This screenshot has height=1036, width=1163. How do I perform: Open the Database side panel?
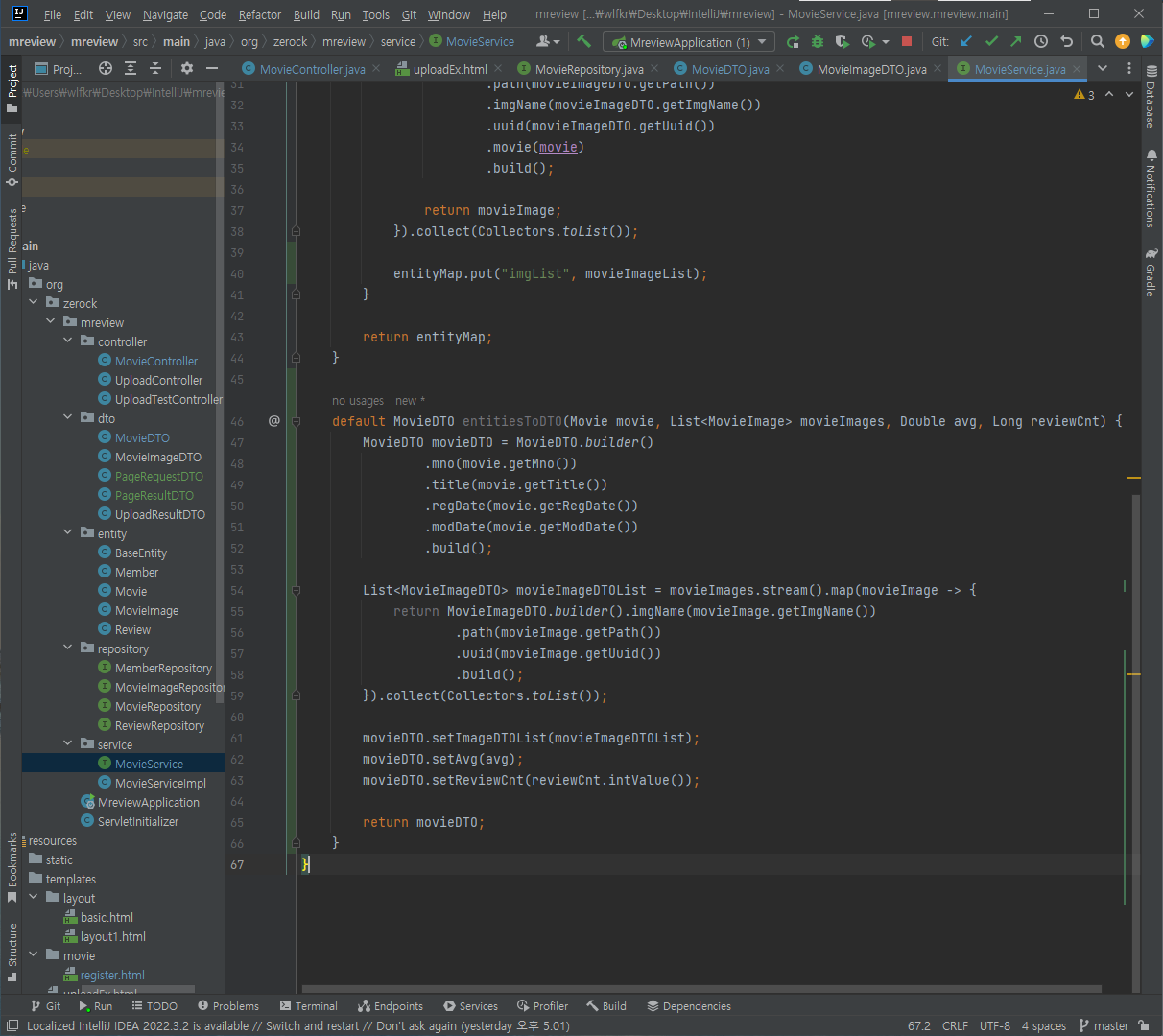[1151, 96]
